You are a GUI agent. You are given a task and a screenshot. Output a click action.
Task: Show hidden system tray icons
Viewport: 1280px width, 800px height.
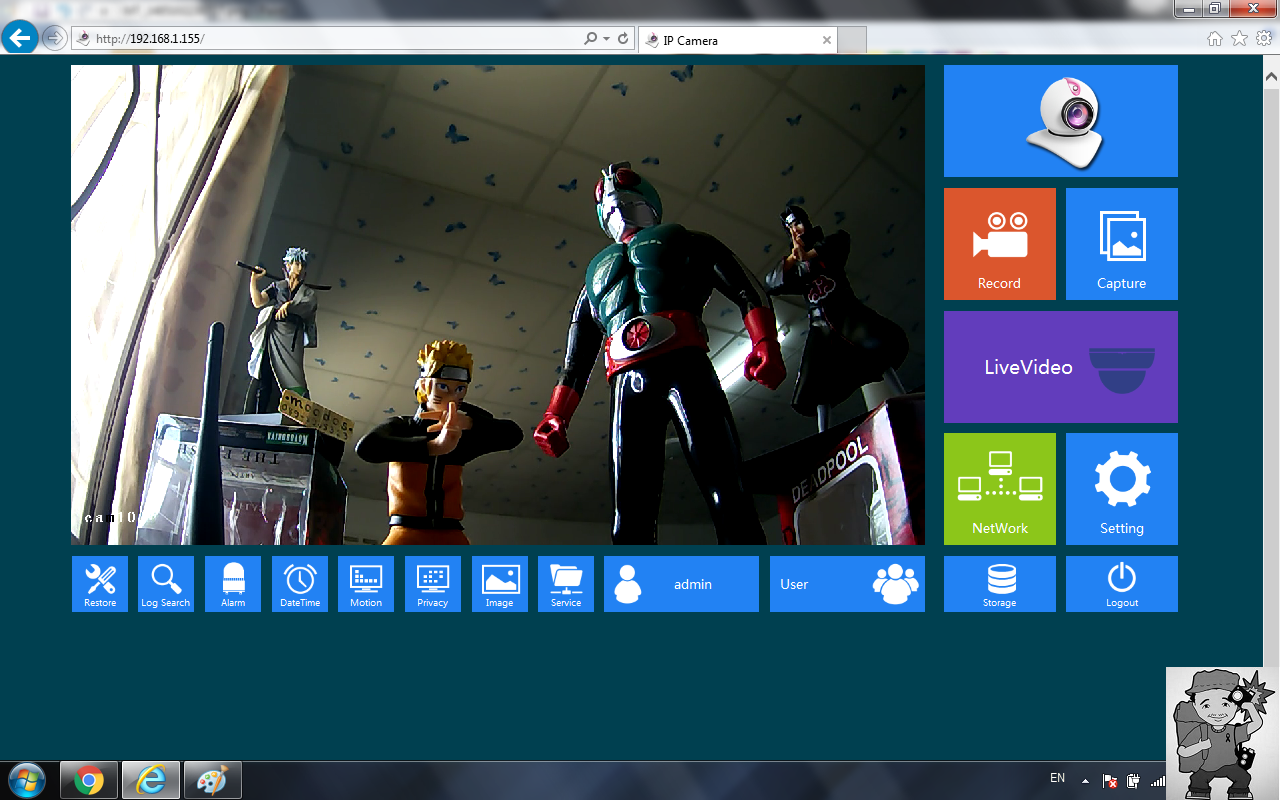pos(1084,781)
